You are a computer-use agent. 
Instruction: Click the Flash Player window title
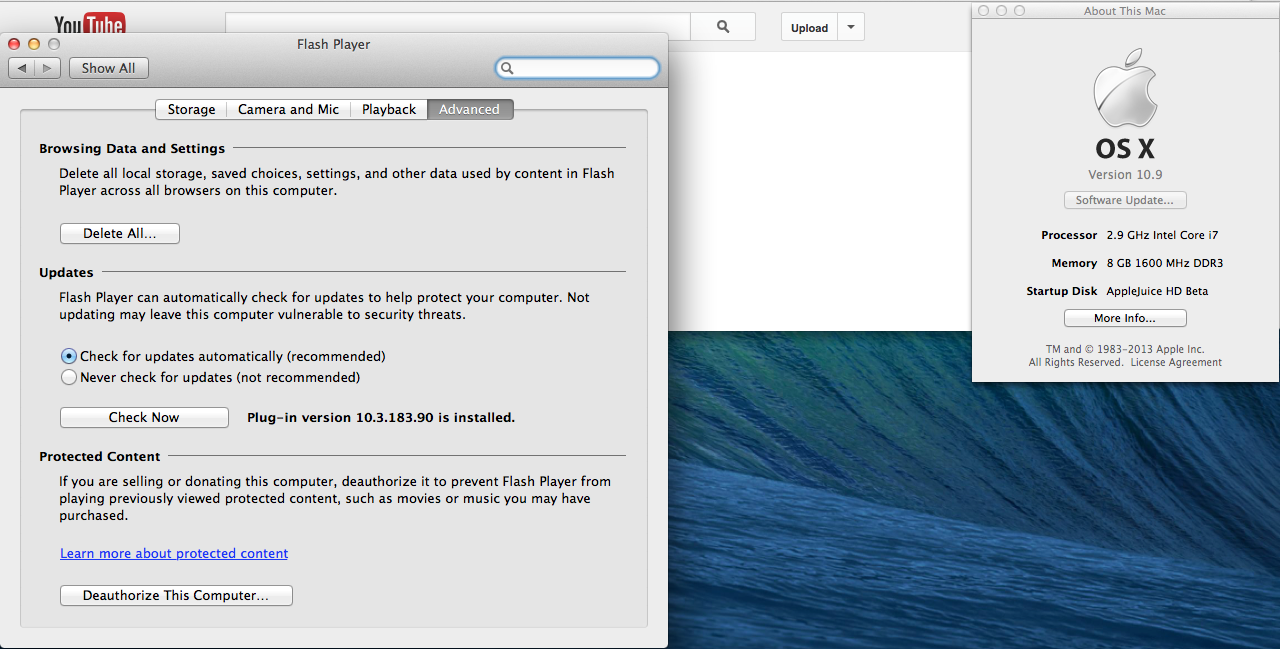pyautogui.click(x=334, y=44)
